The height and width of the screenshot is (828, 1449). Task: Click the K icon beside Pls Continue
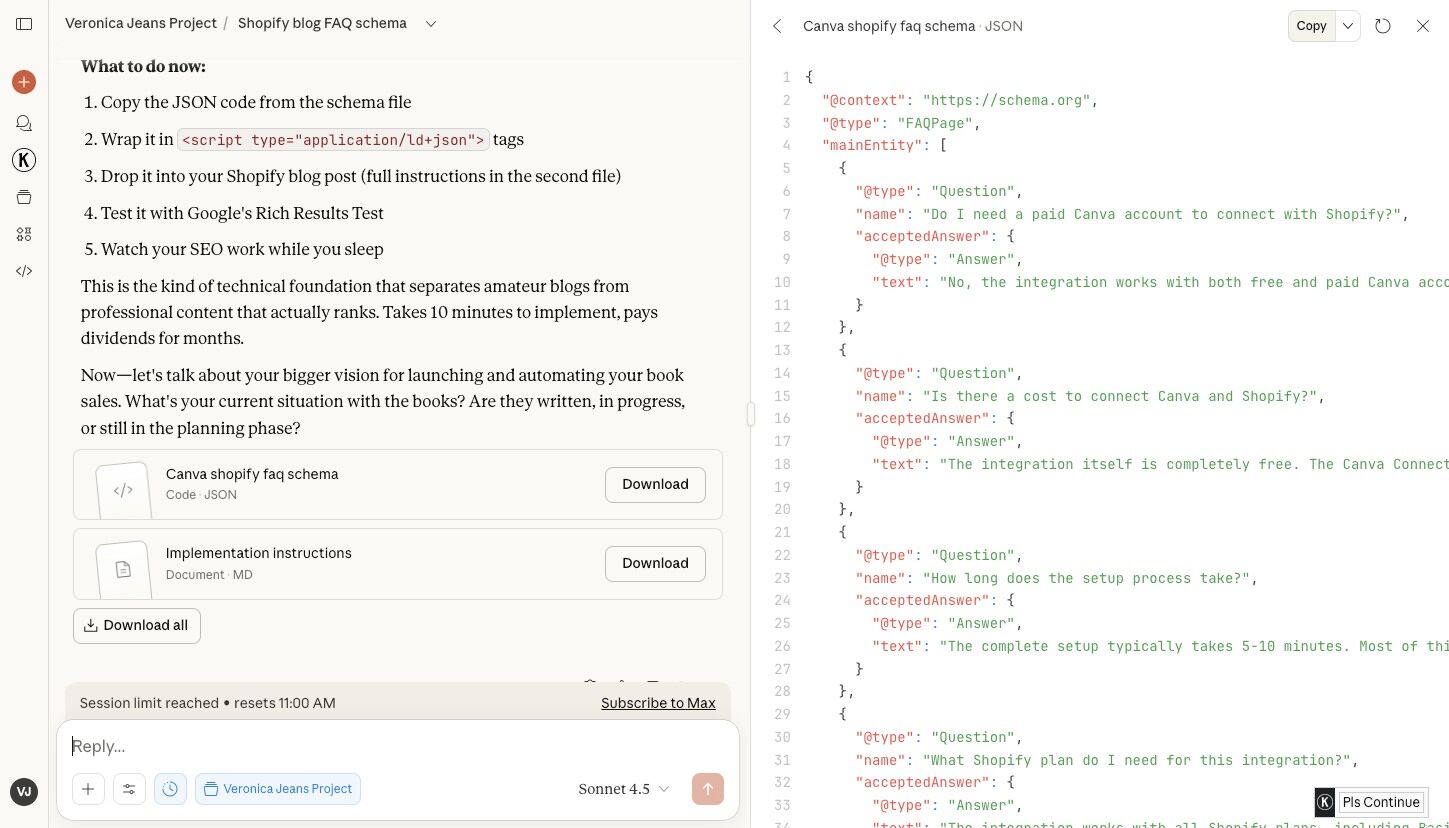[1325, 802]
